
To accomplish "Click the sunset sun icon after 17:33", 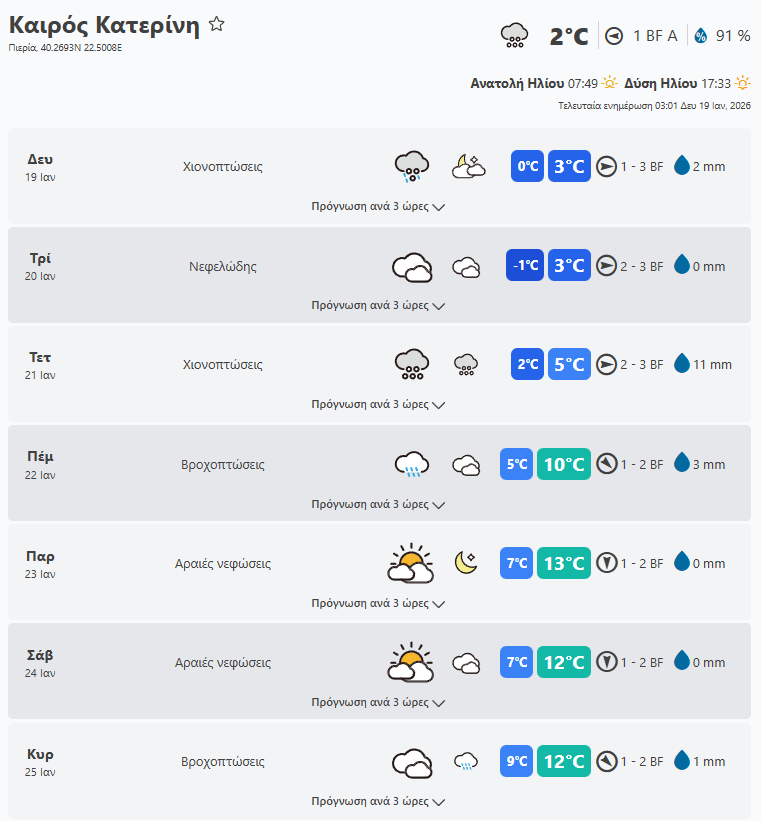I will pos(742,83).
